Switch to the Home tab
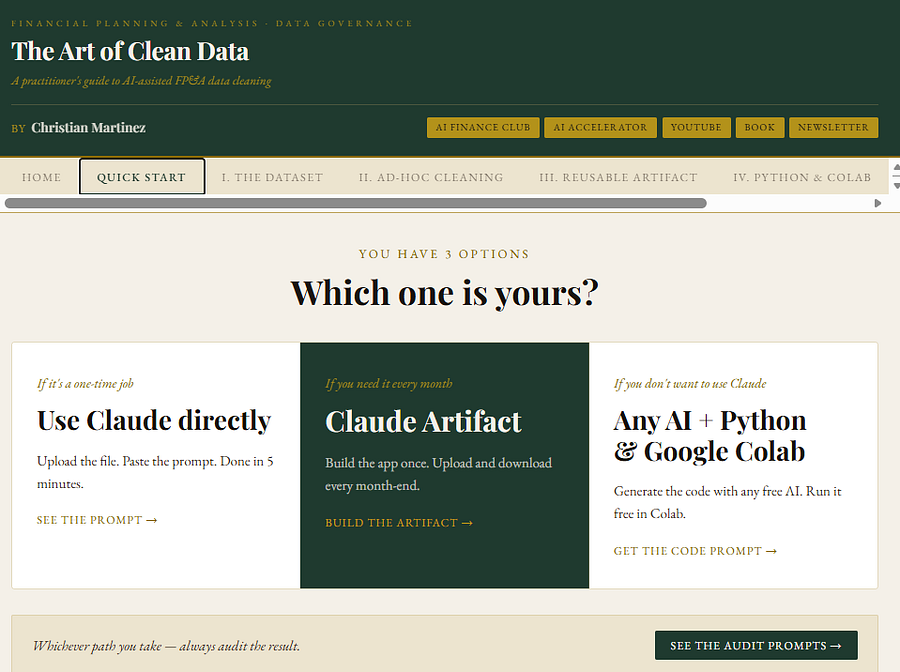This screenshot has height=672, width=900. tap(41, 177)
